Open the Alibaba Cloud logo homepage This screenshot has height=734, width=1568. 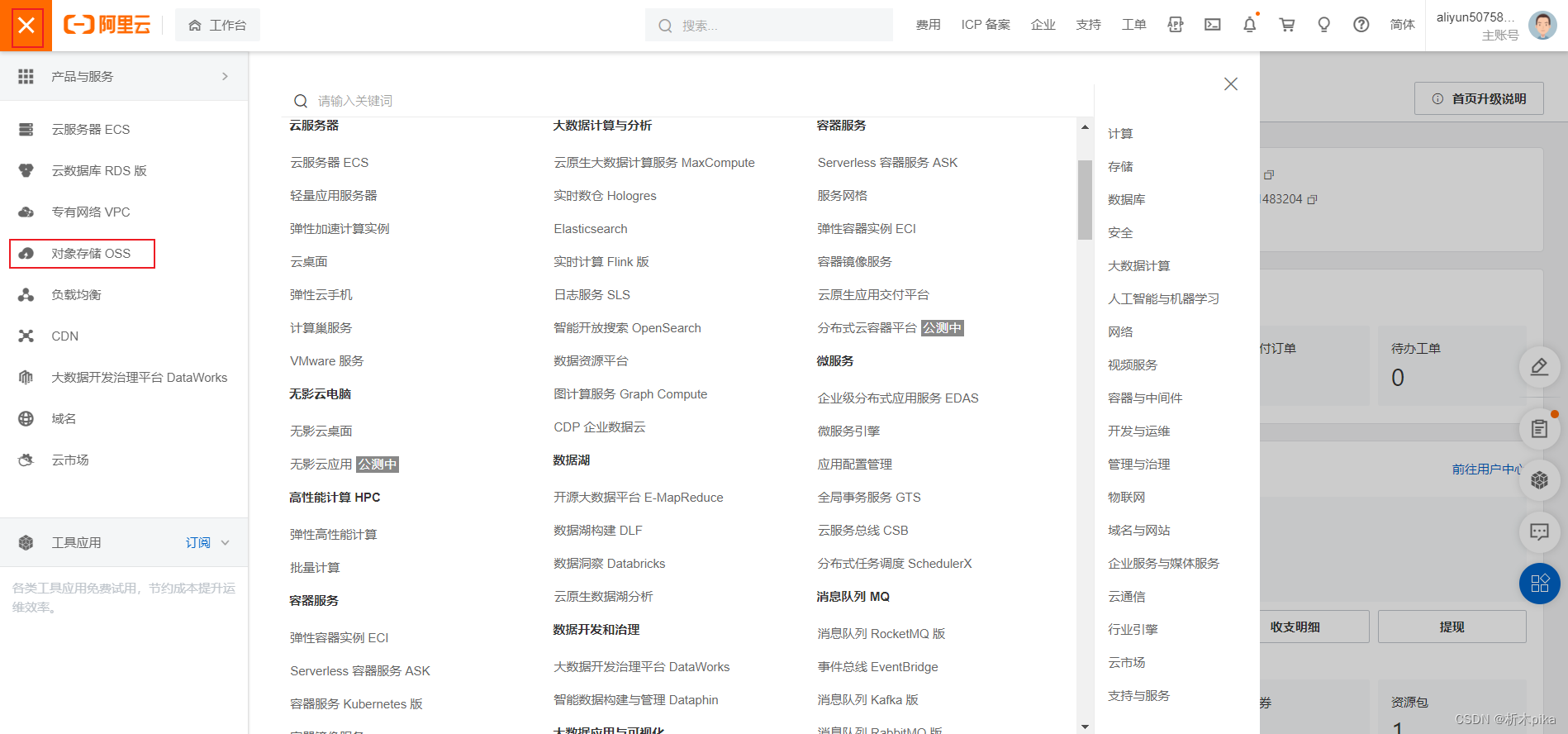click(107, 25)
